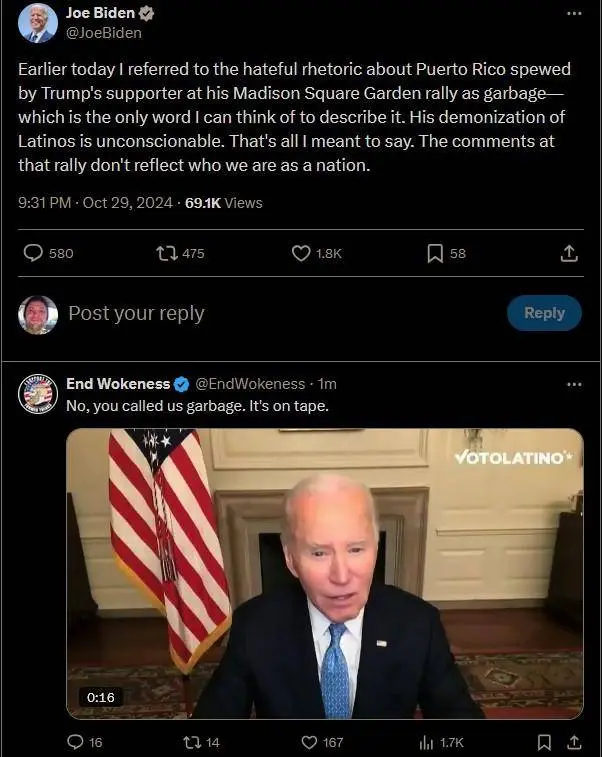602x757 pixels.
Task: Share the End Wokeness reply
Action: tap(573, 742)
